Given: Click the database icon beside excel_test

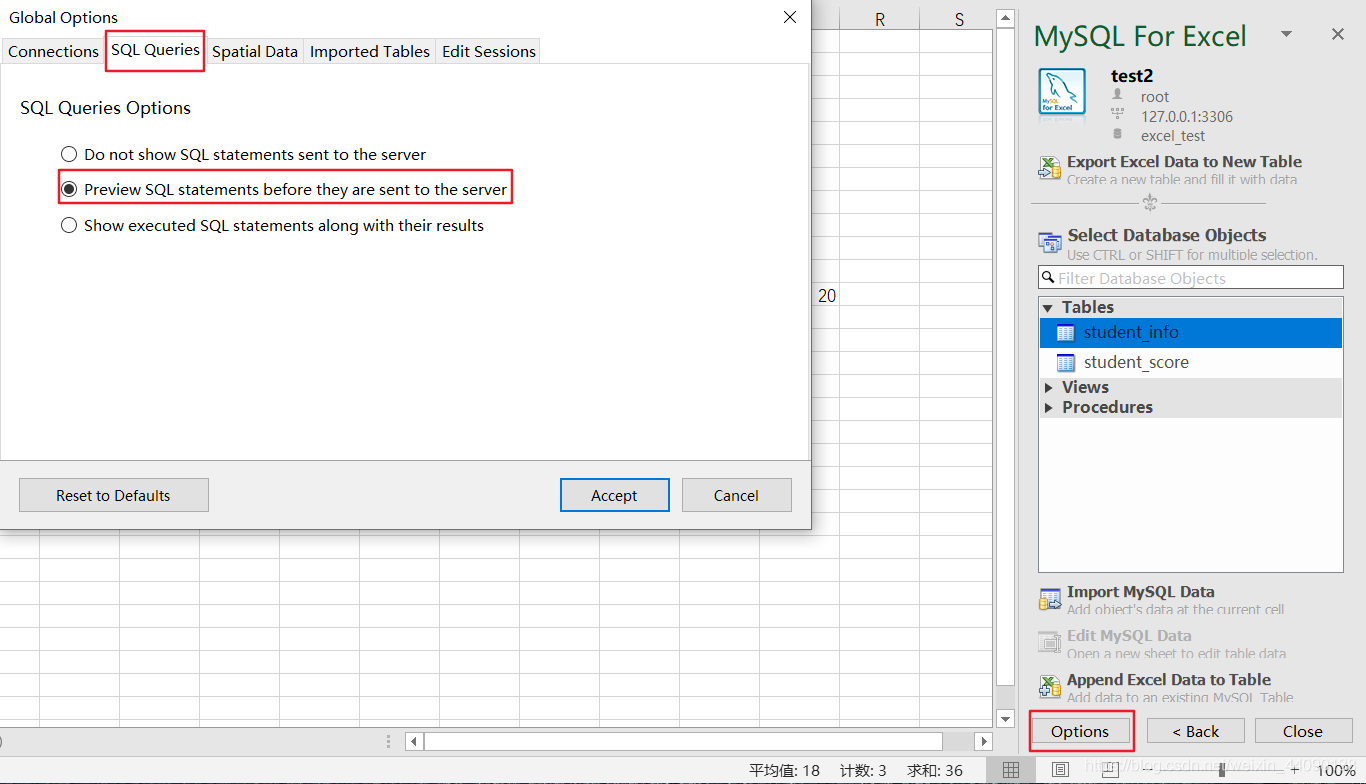Looking at the screenshot, I should pyautogui.click(x=1117, y=134).
